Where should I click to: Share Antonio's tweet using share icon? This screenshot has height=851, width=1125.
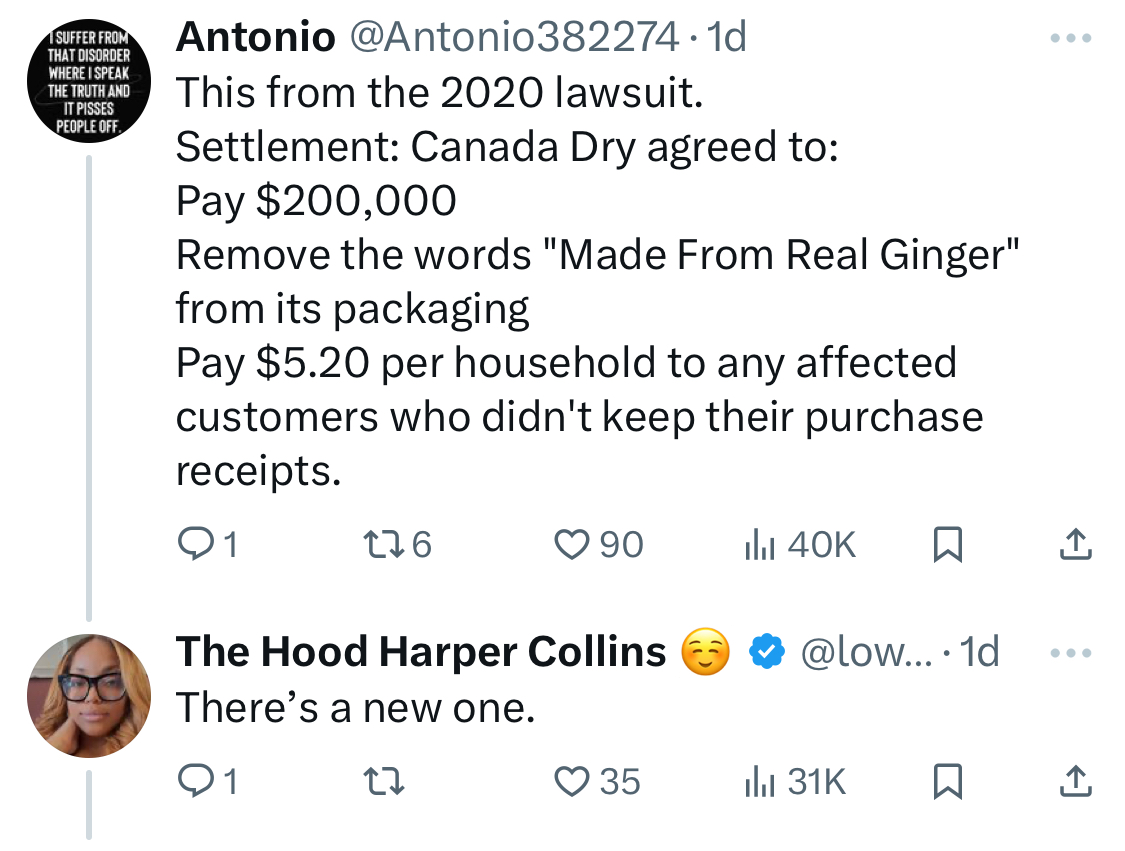1075,545
